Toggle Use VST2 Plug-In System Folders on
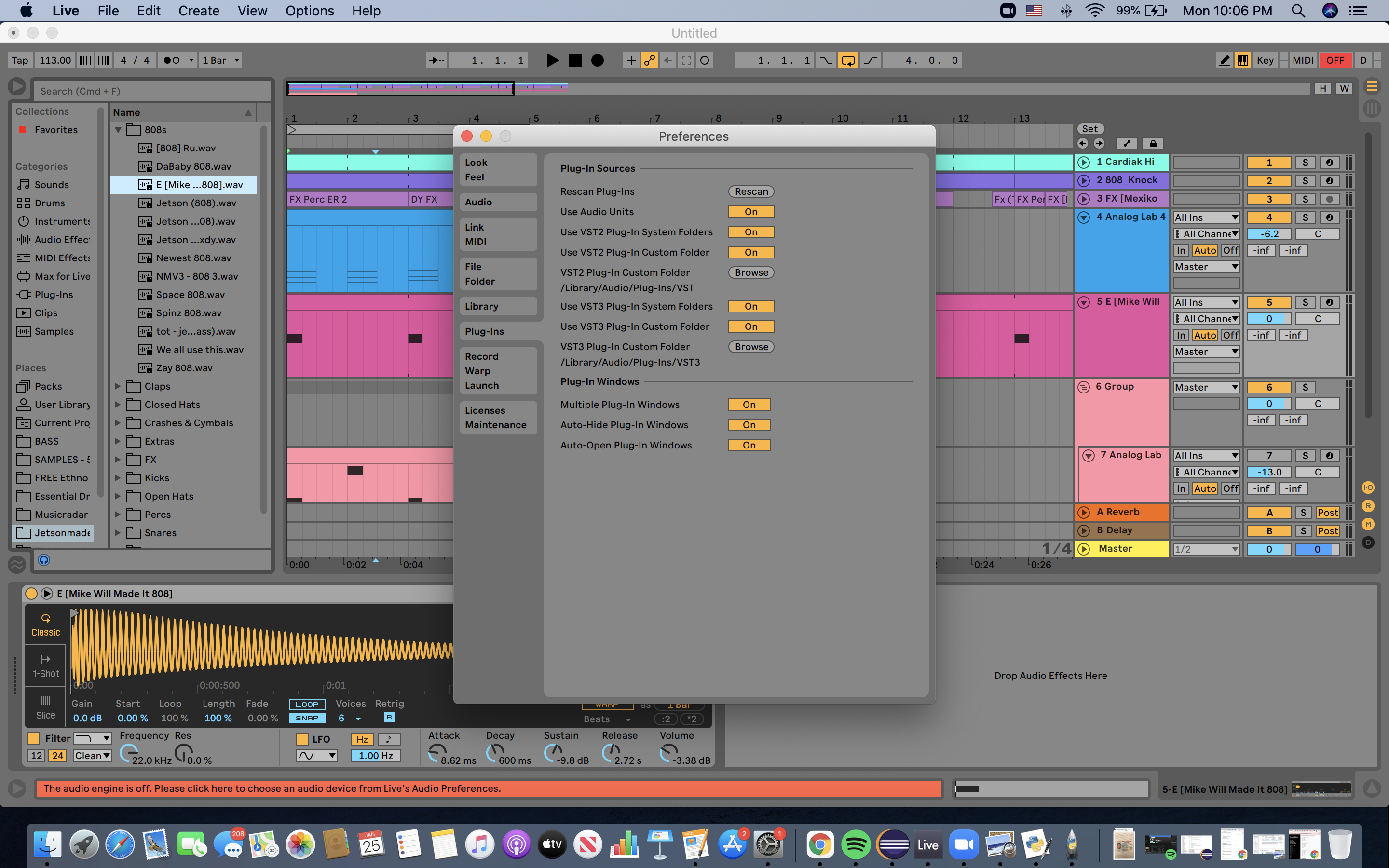Image resolution: width=1389 pixels, height=868 pixels. click(750, 231)
